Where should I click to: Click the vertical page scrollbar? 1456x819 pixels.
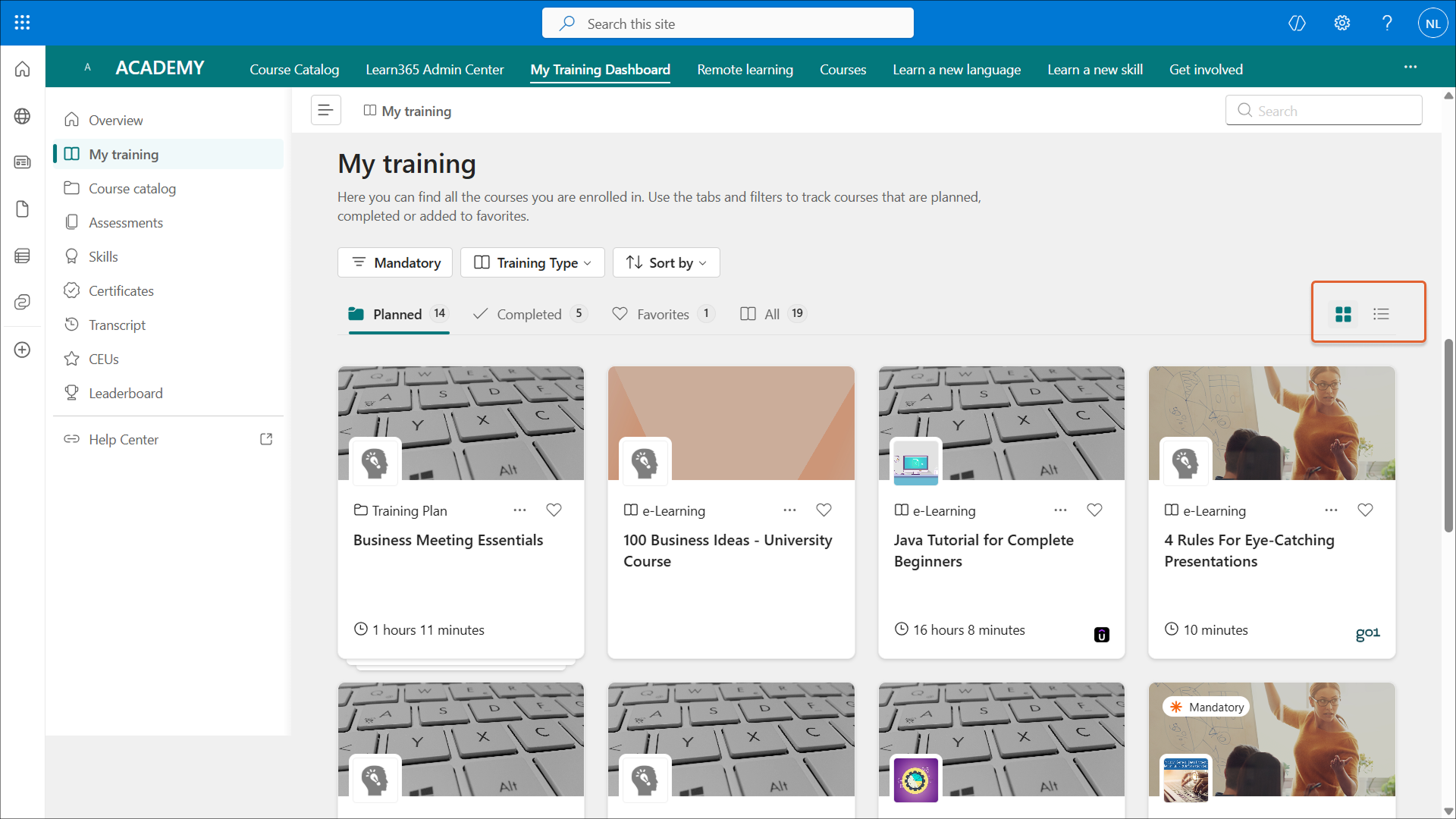(x=1448, y=436)
